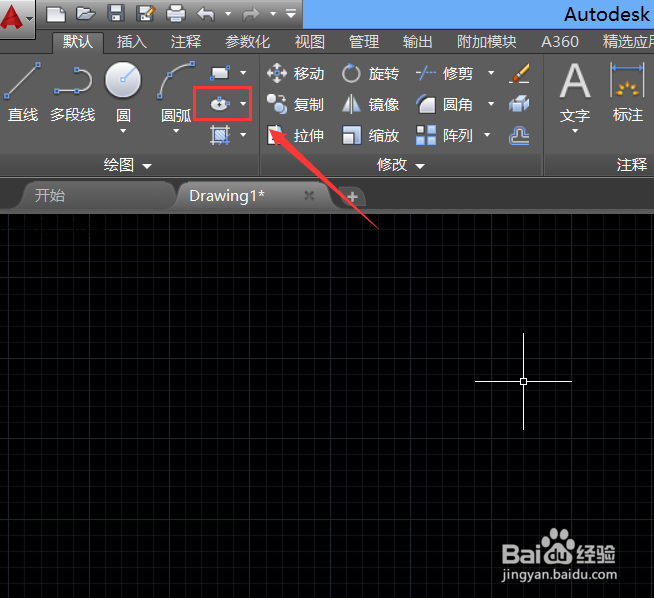This screenshot has width=654, height=598.
Task: Click the 圆角 fillet tool
Action: click(445, 104)
